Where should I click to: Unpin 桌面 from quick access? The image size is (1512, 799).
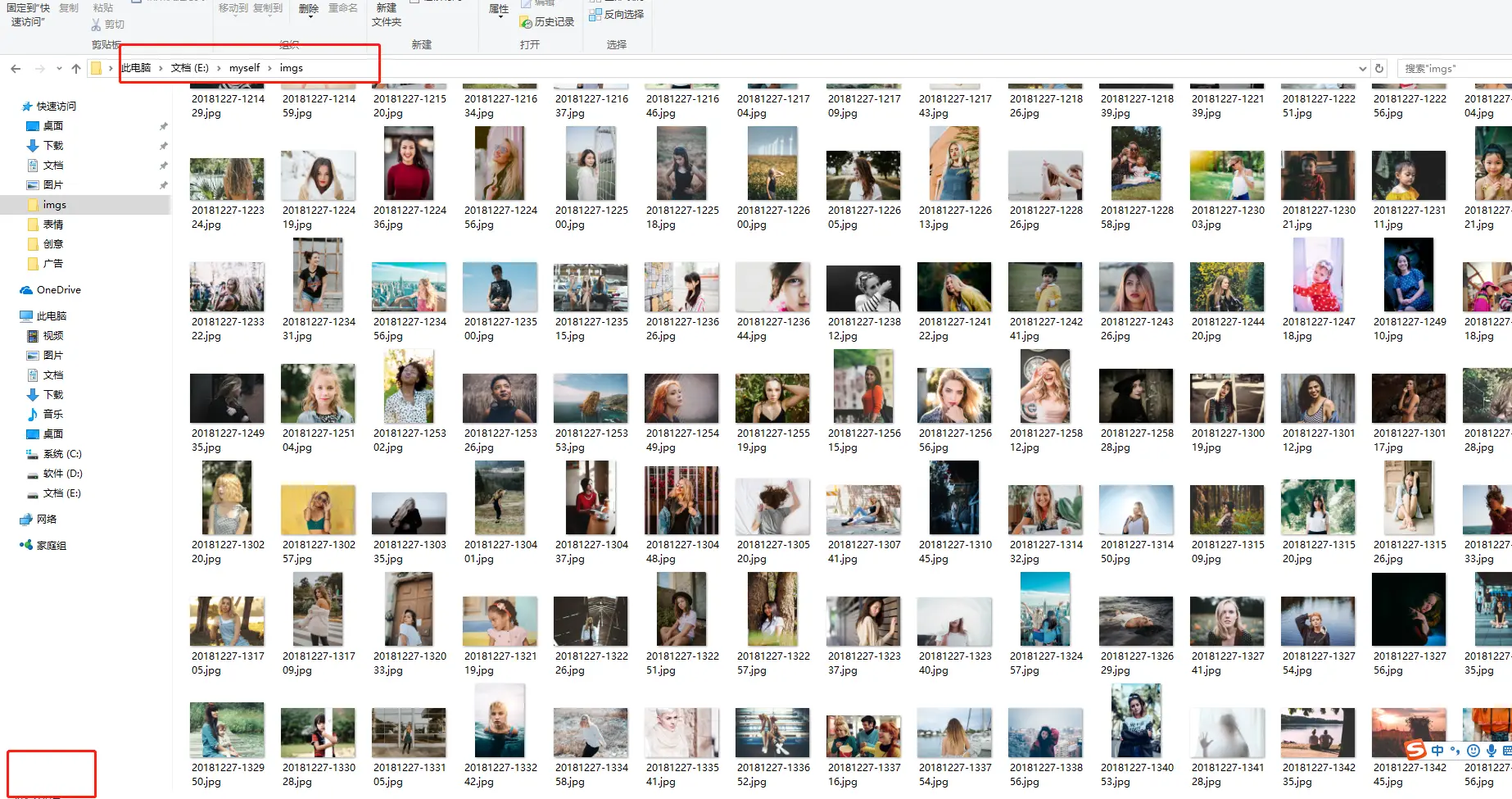(163, 126)
